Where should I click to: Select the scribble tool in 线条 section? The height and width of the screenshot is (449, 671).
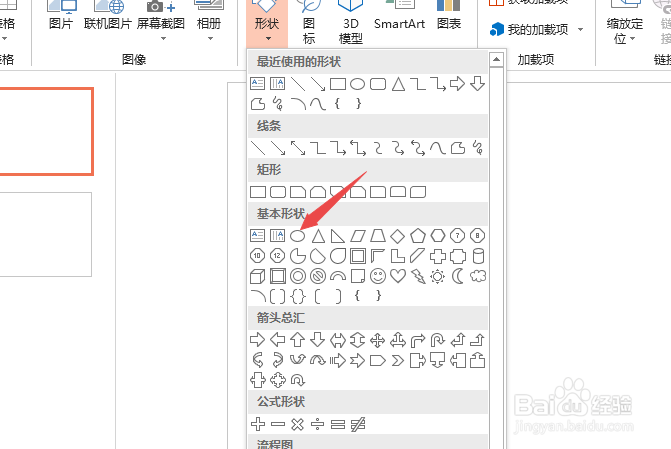point(478,148)
